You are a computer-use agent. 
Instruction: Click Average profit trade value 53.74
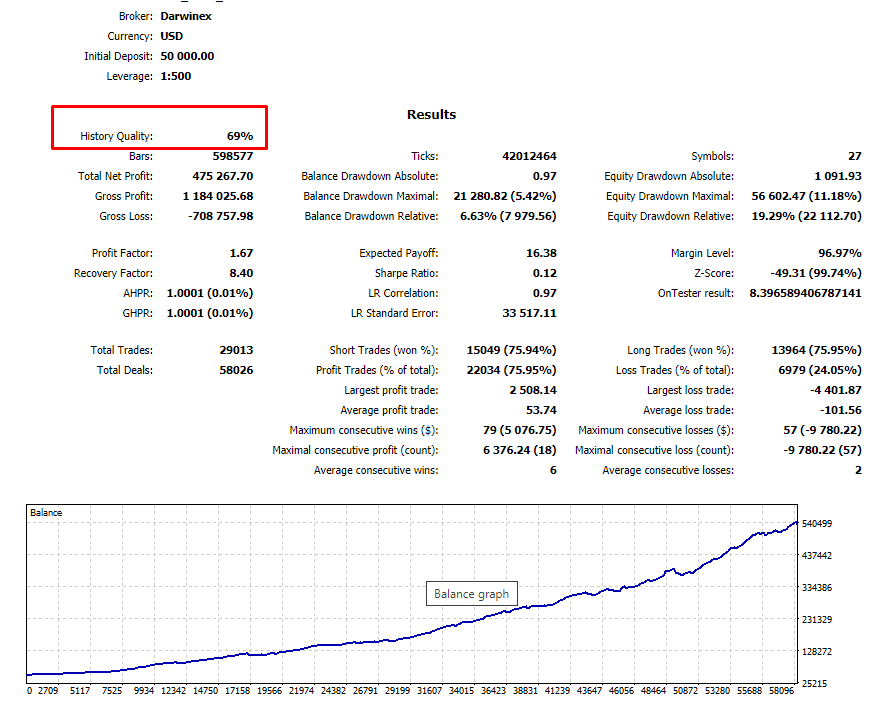coord(541,410)
